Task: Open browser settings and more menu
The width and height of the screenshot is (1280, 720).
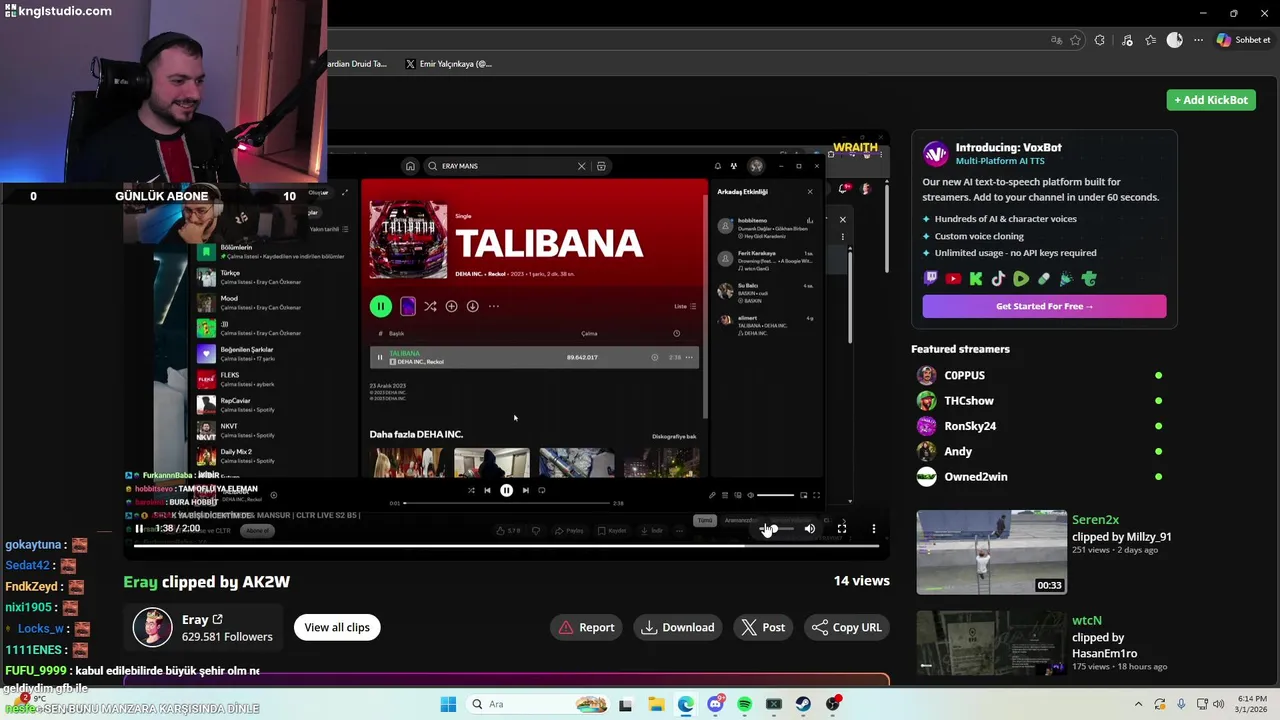Action: [1198, 40]
